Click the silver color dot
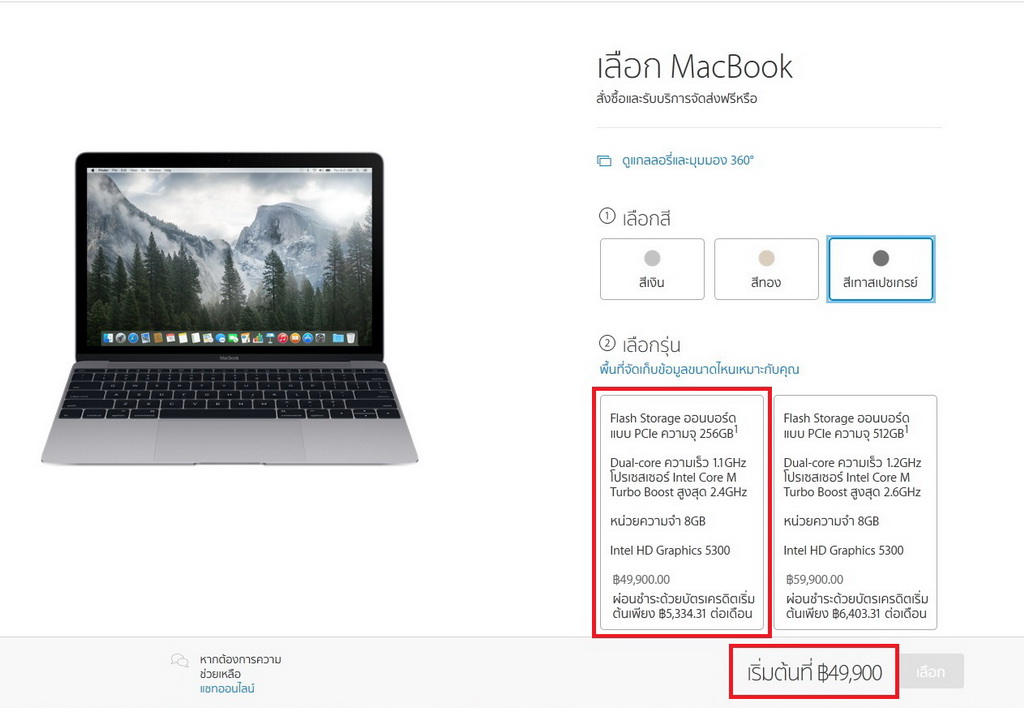The width and height of the screenshot is (1024, 708). pyautogui.click(x=652, y=258)
